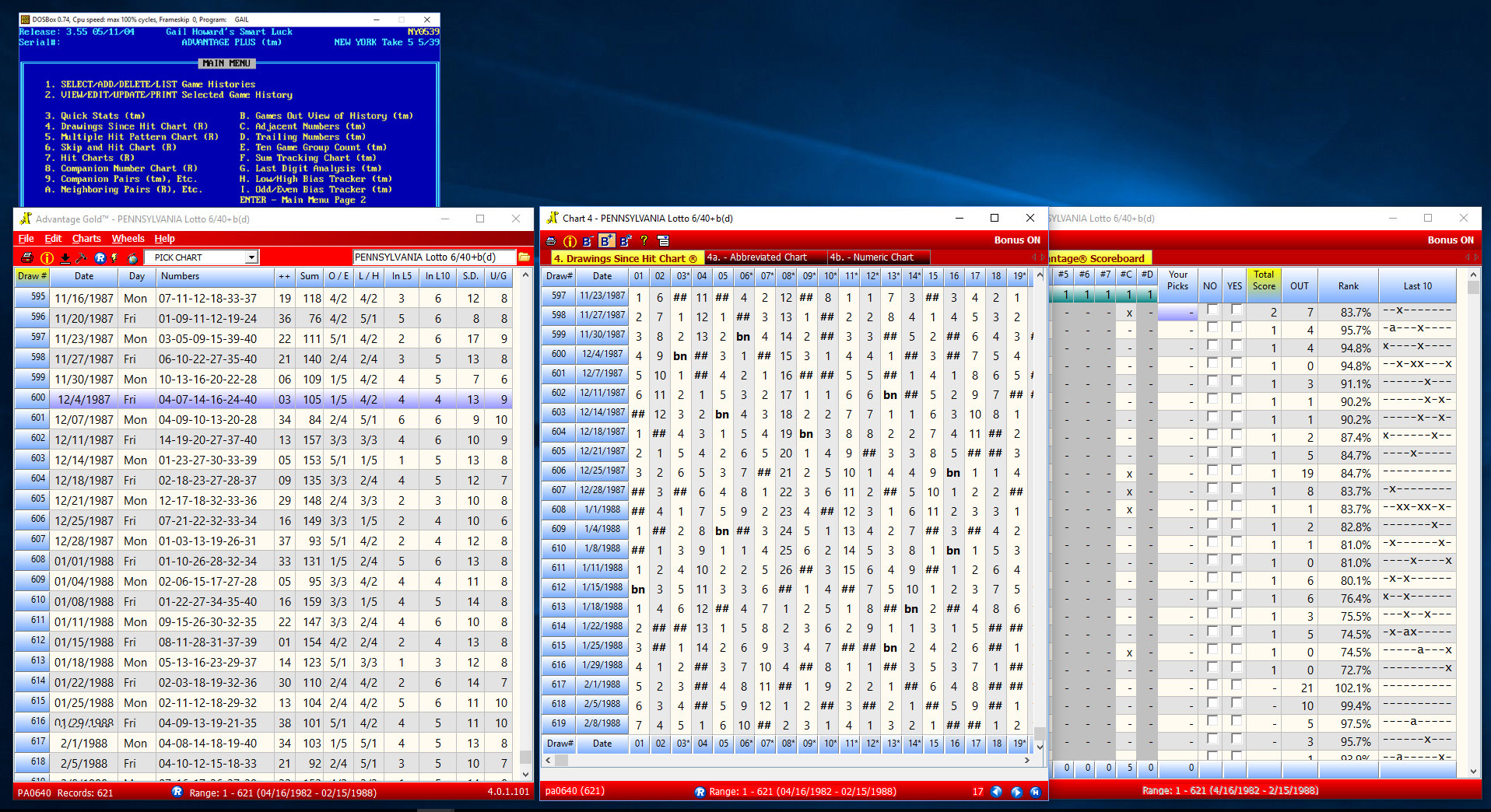Click the printer icon in the Chart 4 toolbar
This screenshot has width=1491, height=812.
(551, 241)
